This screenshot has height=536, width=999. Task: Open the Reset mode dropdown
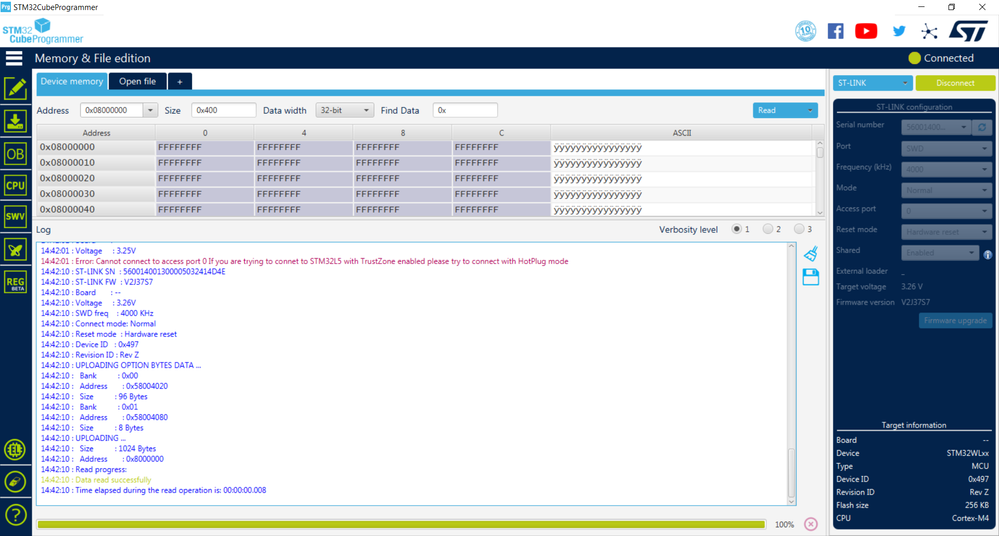(x=945, y=232)
